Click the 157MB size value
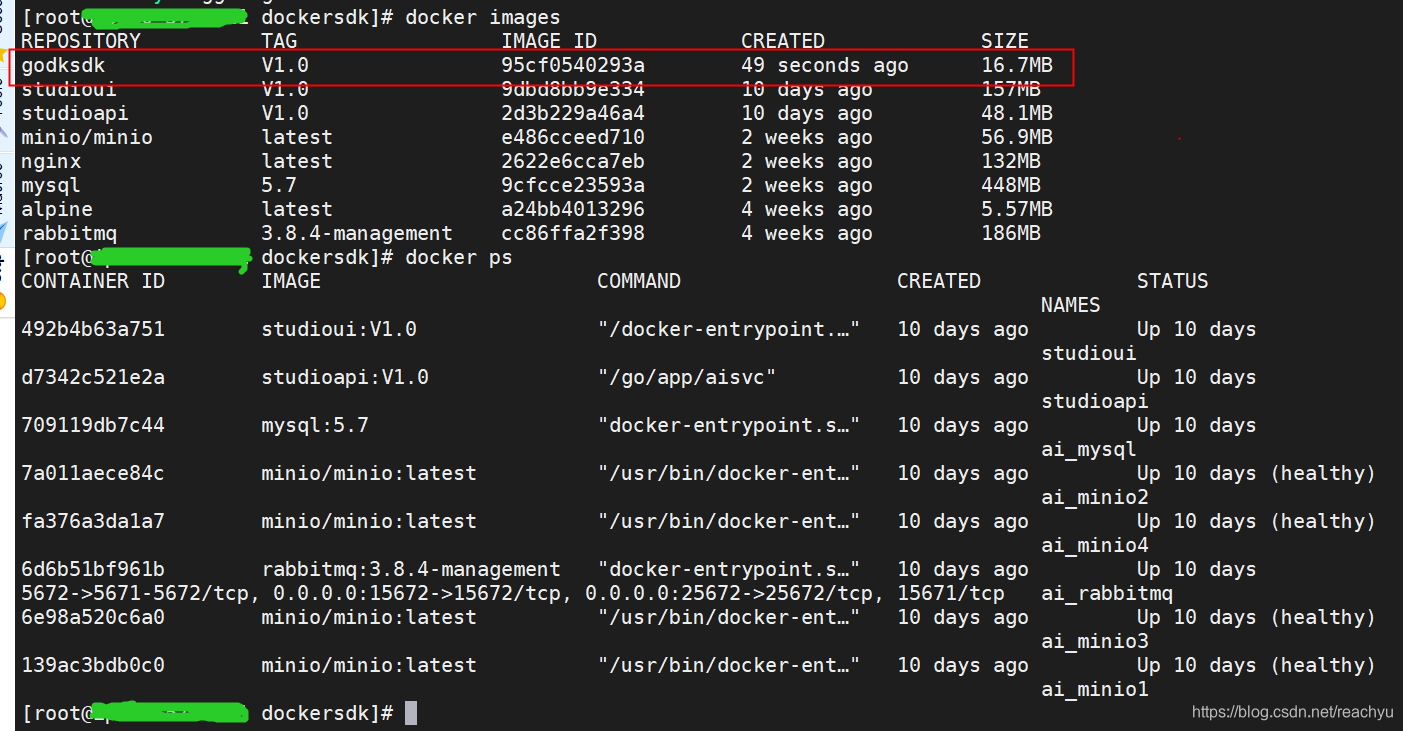 tap(1011, 89)
